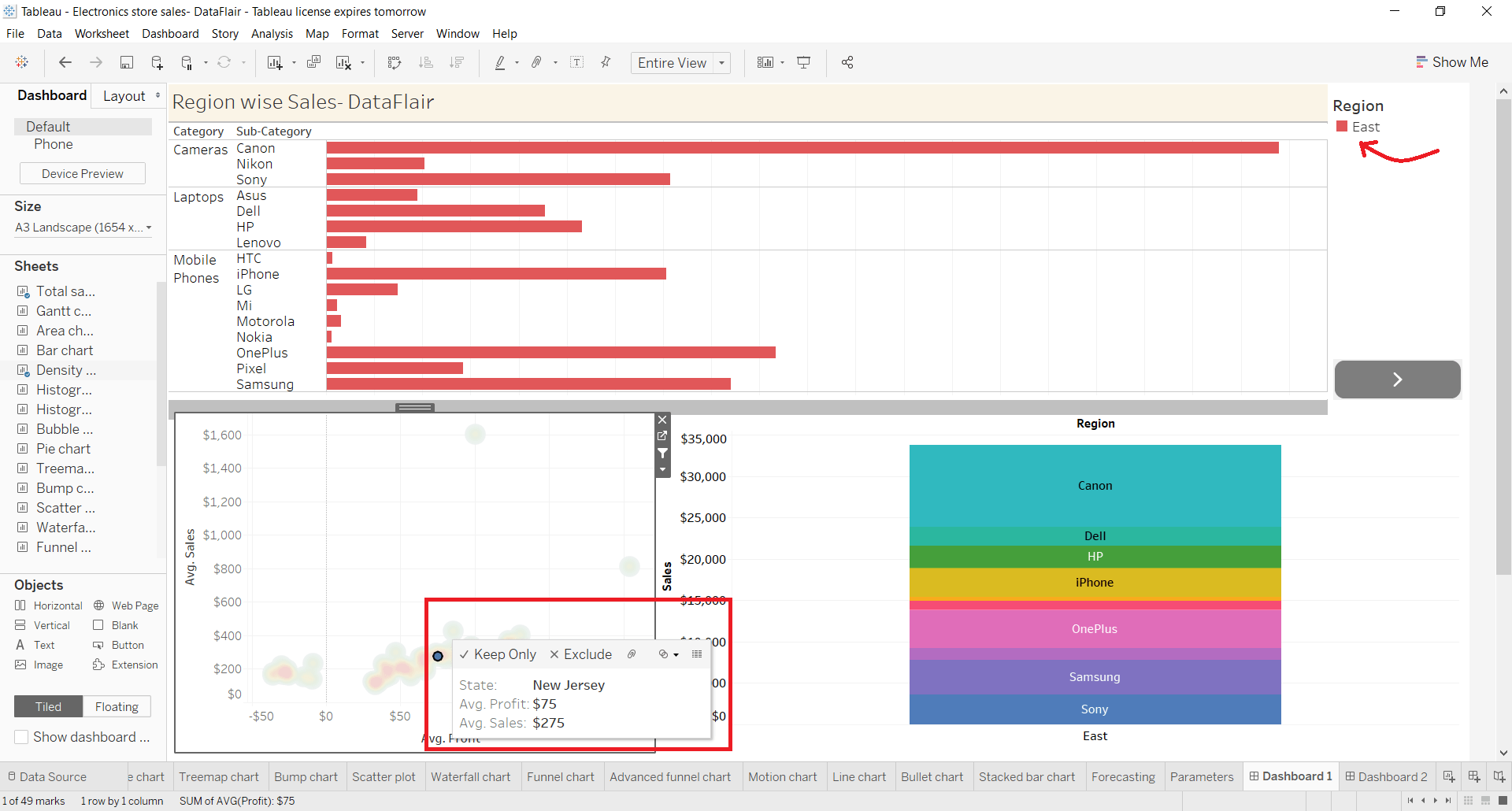Open the Pause Auto Updates dropdown arrow
Image resolution: width=1512 pixels, height=811 pixels.
pos(206,63)
